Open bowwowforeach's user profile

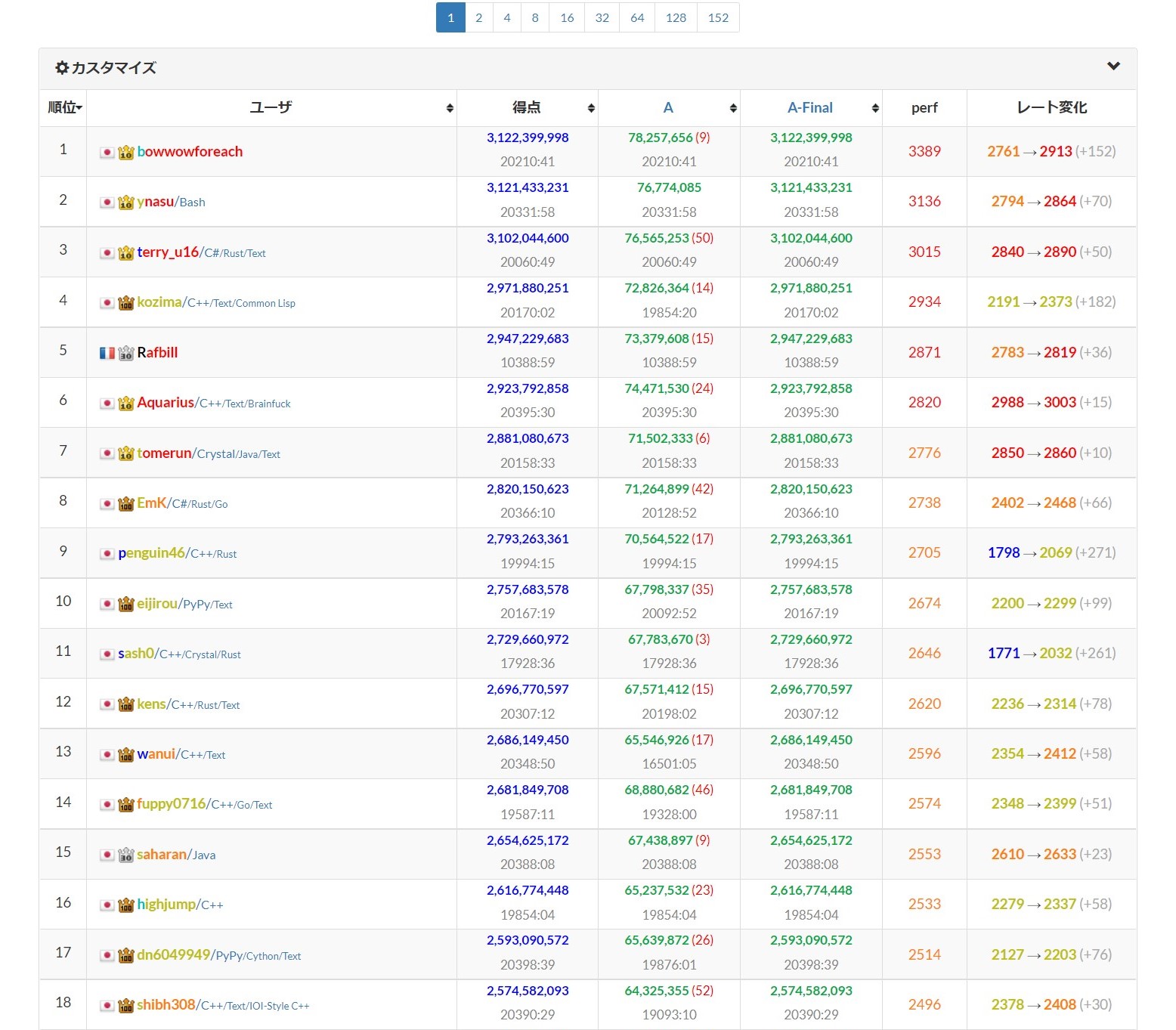[188, 152]
